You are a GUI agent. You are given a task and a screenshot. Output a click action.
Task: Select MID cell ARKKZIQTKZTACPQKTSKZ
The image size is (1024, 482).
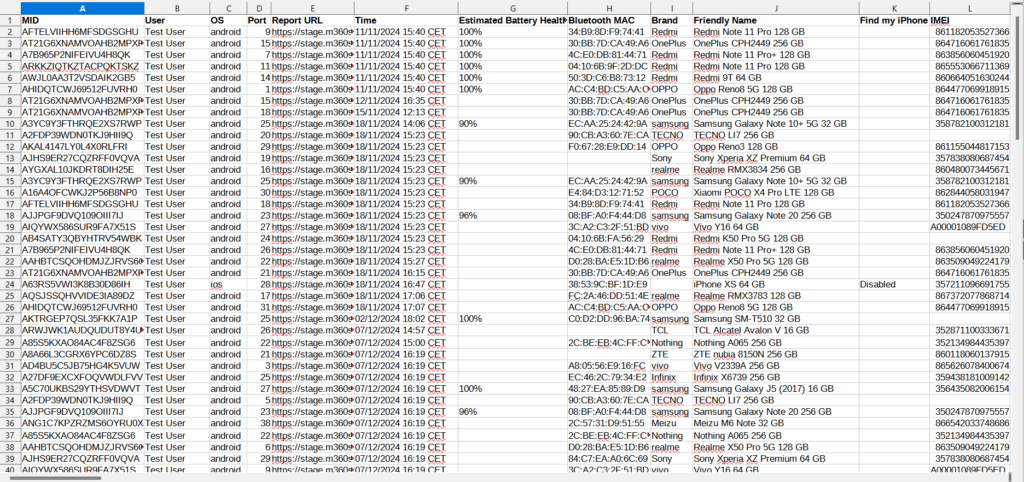click(82, 66)
